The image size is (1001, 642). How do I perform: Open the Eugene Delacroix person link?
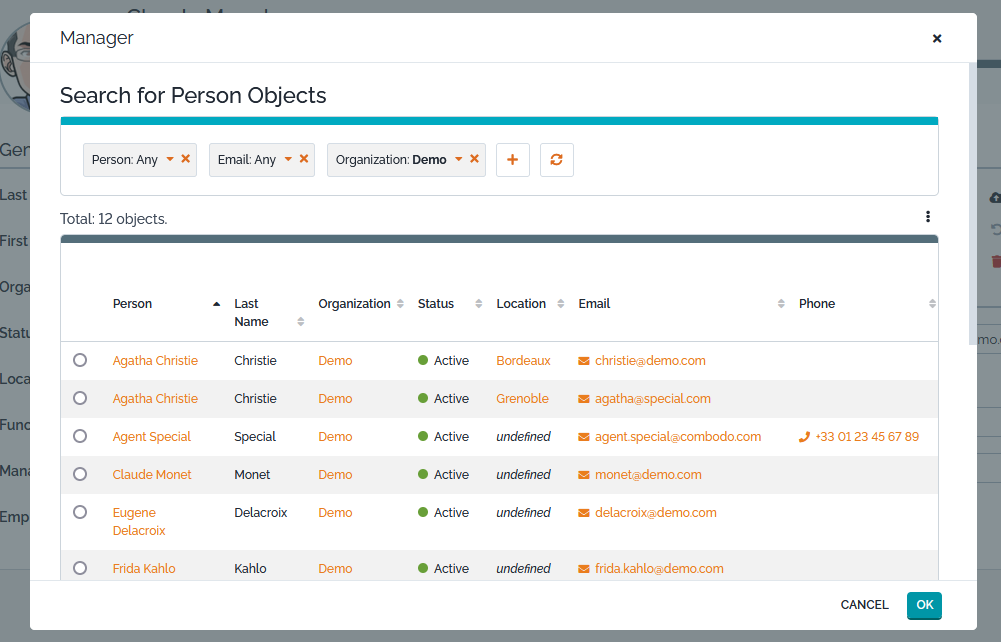coord(138,521)
